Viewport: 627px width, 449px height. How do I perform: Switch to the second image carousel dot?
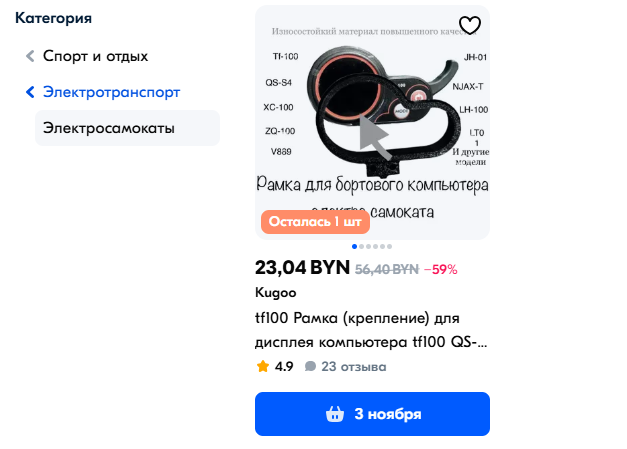tap(361, 246)
